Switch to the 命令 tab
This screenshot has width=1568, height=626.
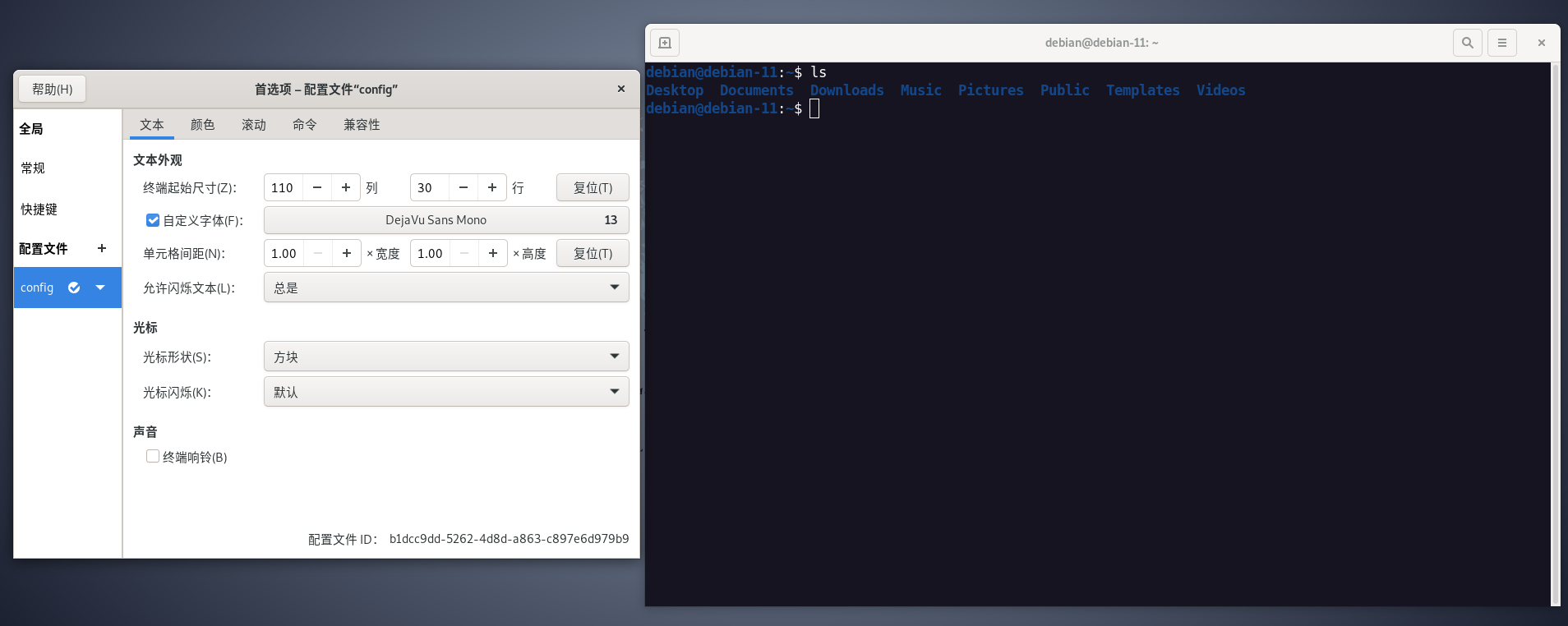coord(305,125)
